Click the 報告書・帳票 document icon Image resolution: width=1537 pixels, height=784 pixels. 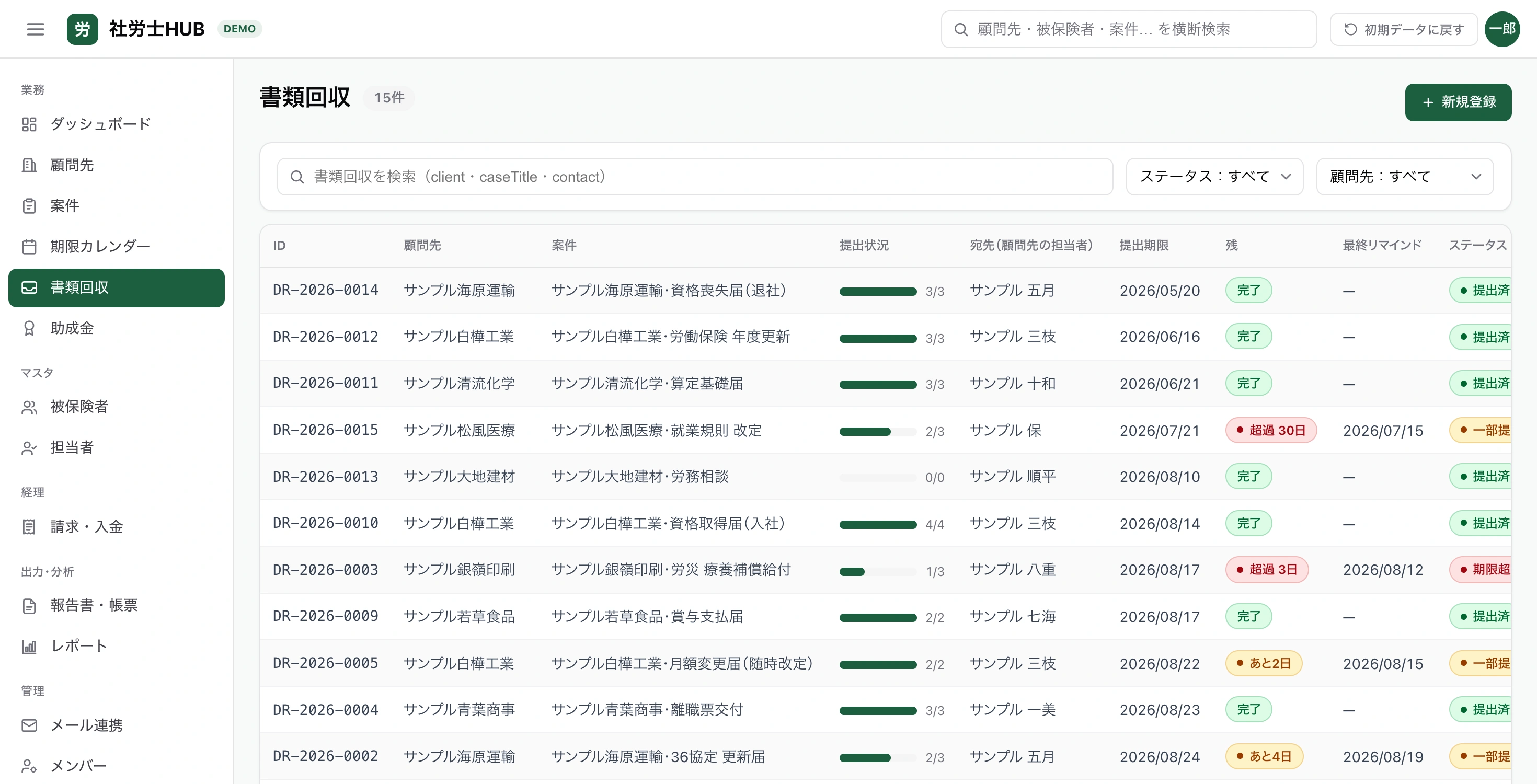[x=29, y=606]
